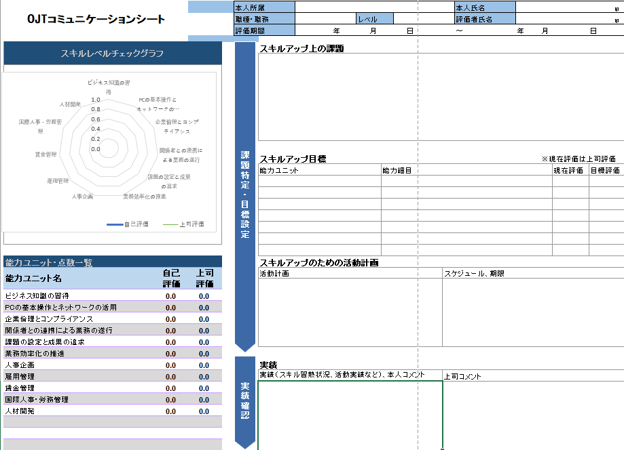Click the スキルアップ上の課題 heading

pos(302,49)
